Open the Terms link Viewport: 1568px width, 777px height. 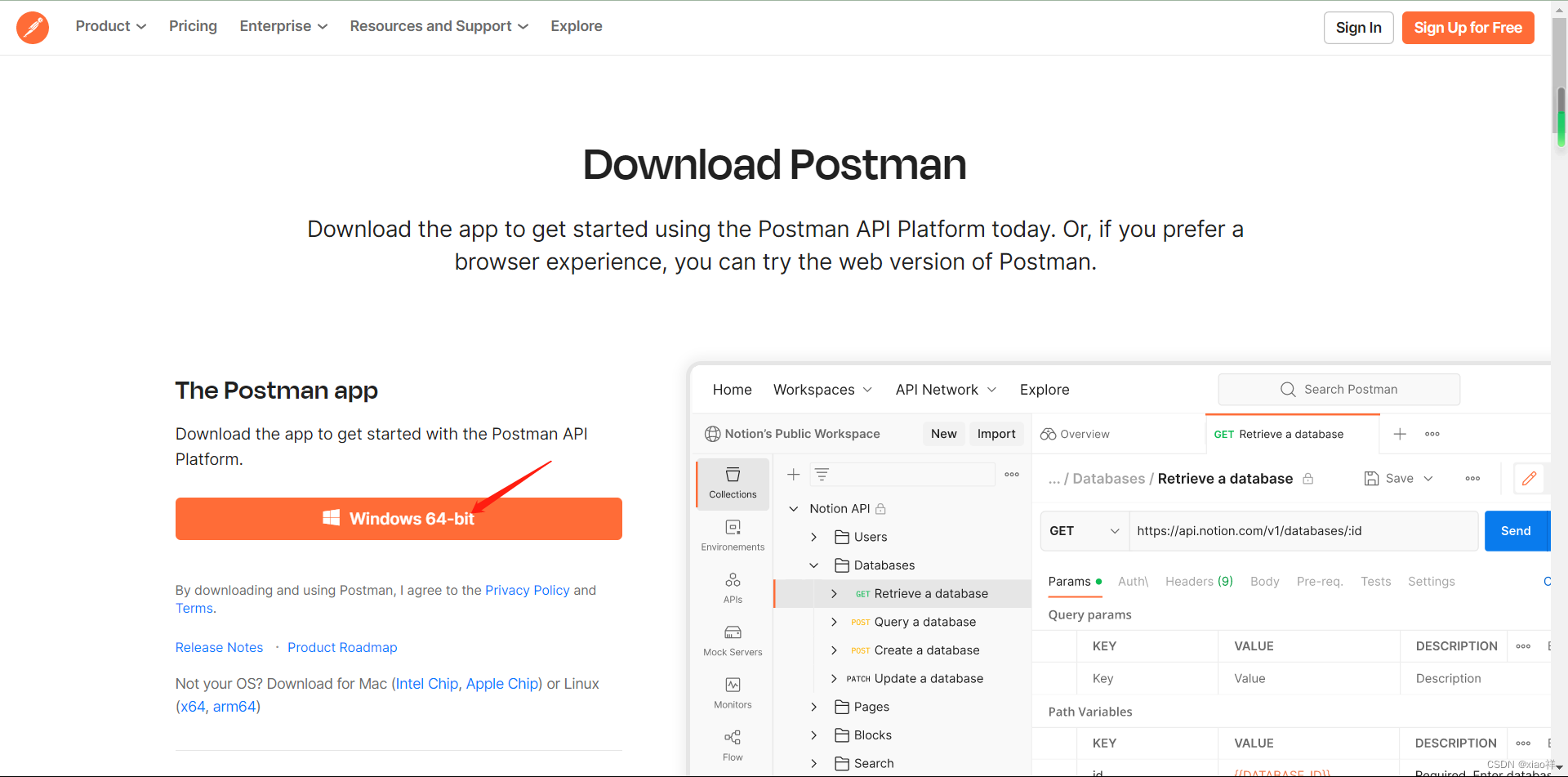pos(194,608)
